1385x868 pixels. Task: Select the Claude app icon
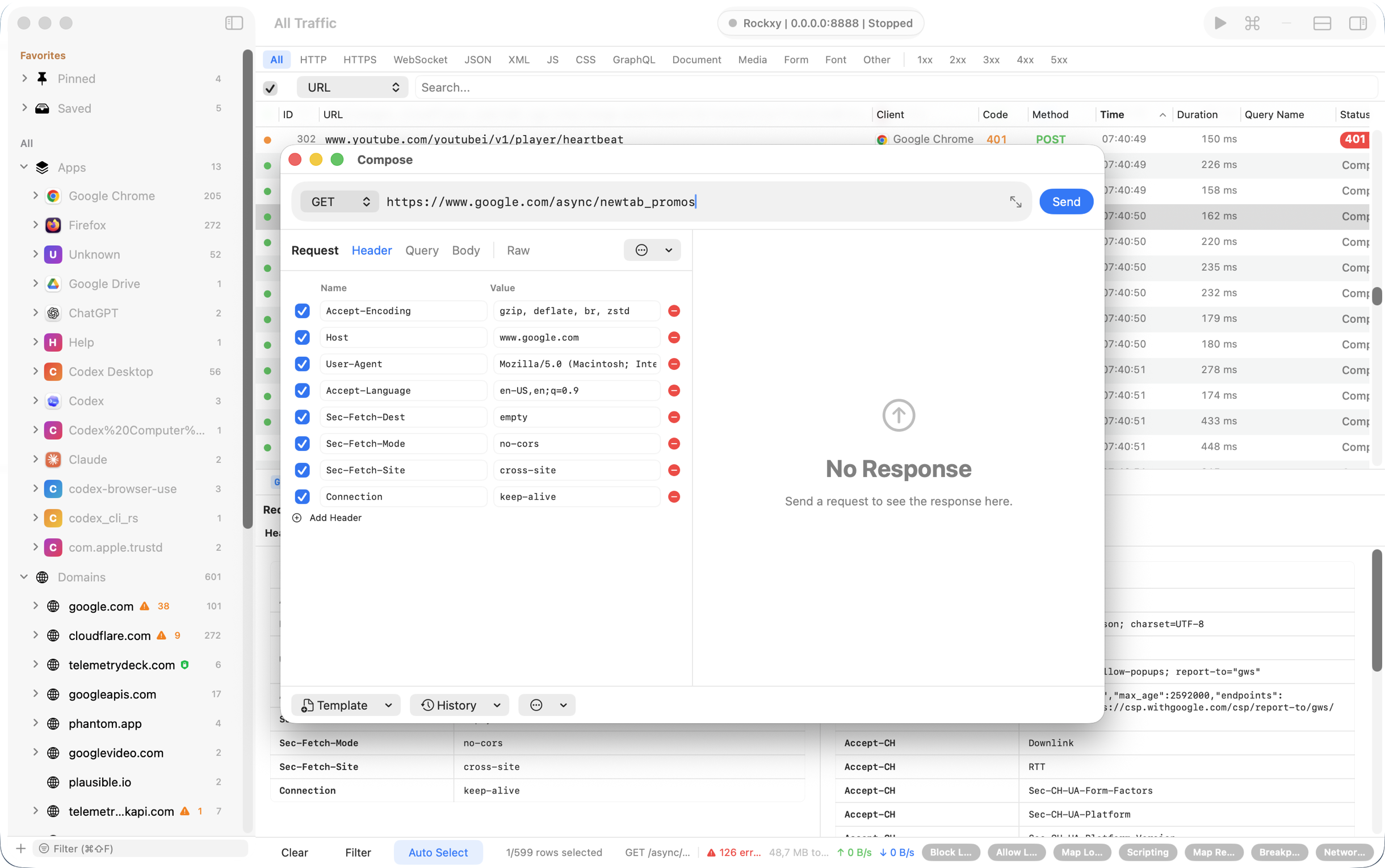tap(53, 460)
